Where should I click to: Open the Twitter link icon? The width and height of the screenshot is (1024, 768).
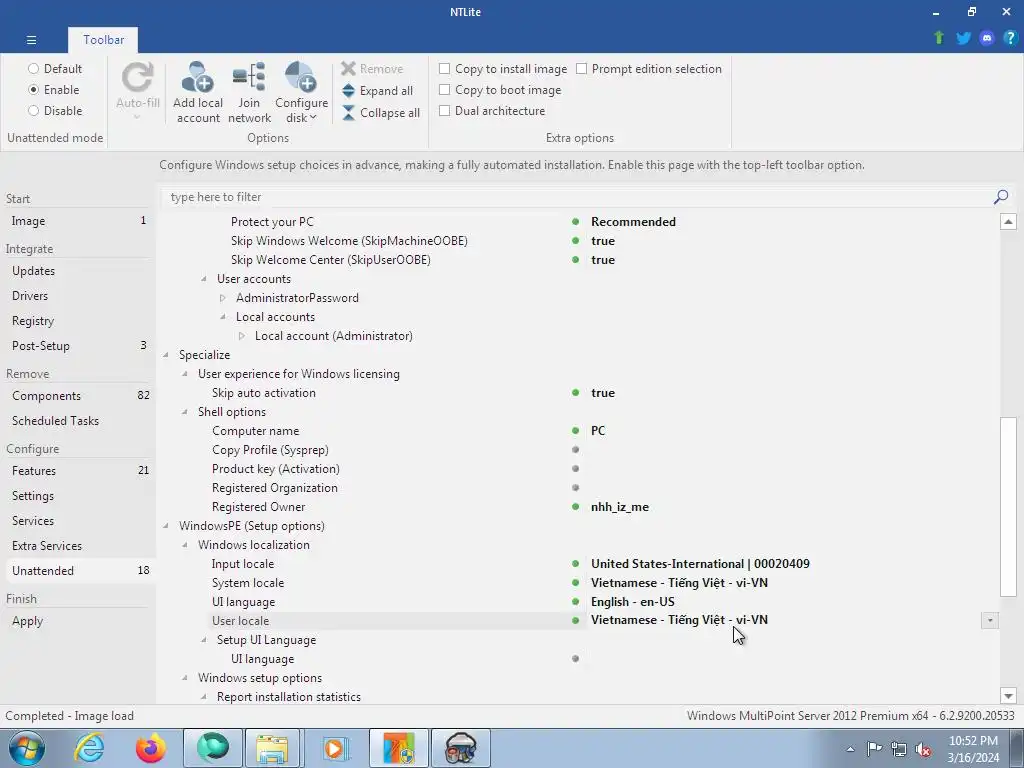tap(963, 38)
